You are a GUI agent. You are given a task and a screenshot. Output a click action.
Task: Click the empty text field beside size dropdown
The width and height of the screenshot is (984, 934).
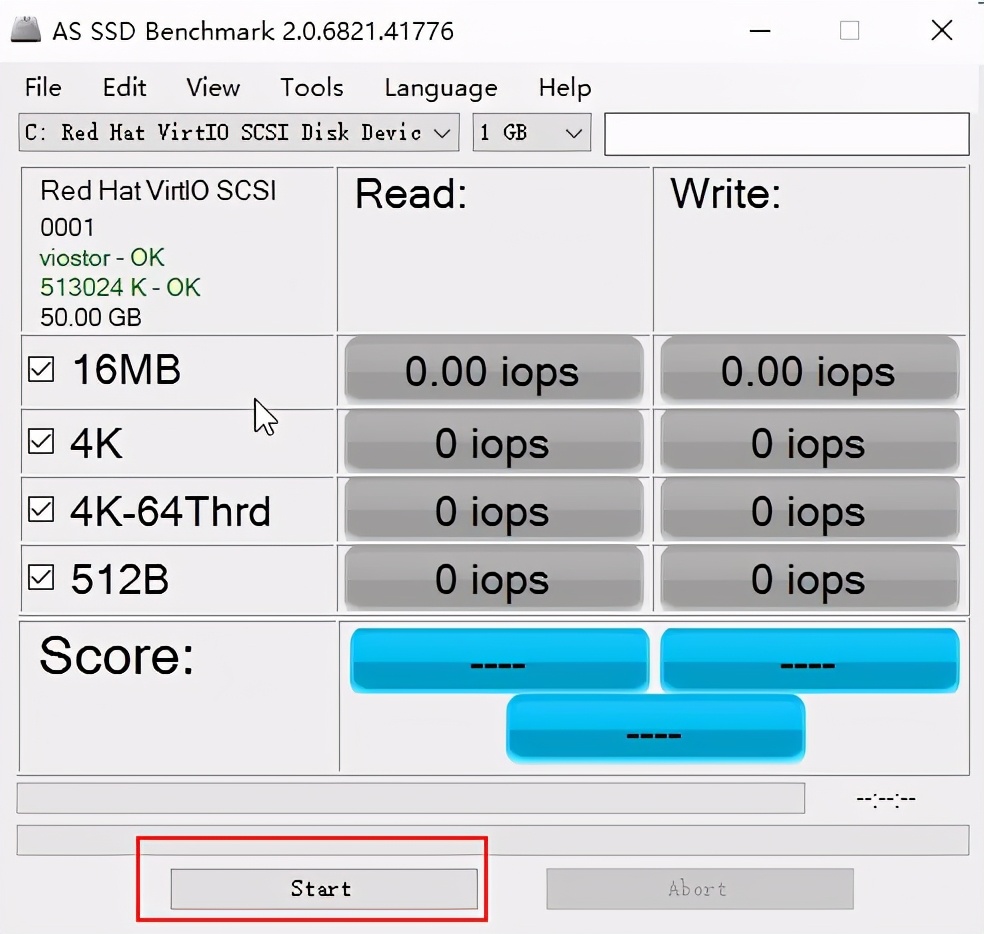click(786, 134)
